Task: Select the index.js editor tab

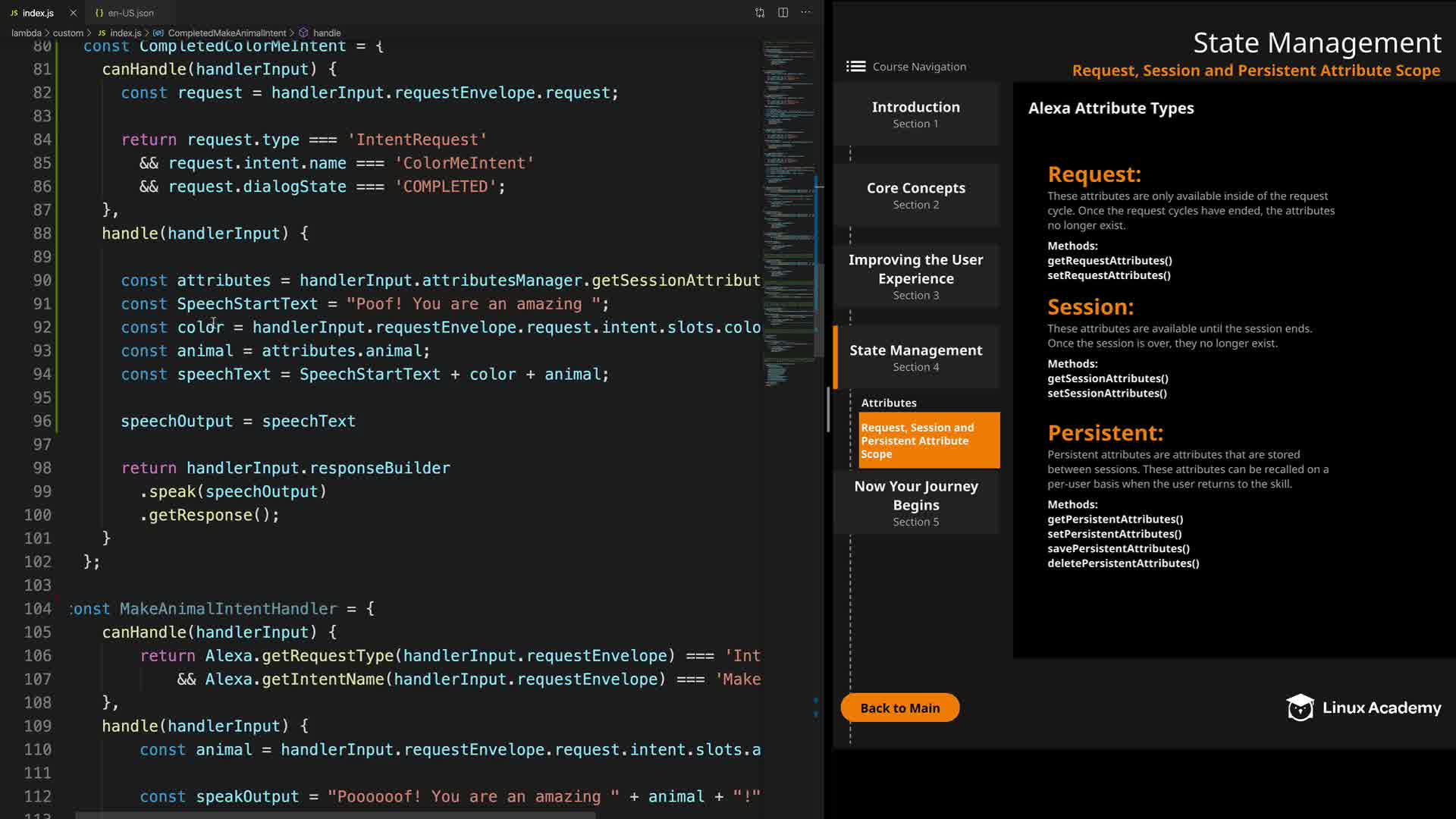Action: (x=37, y=13)
